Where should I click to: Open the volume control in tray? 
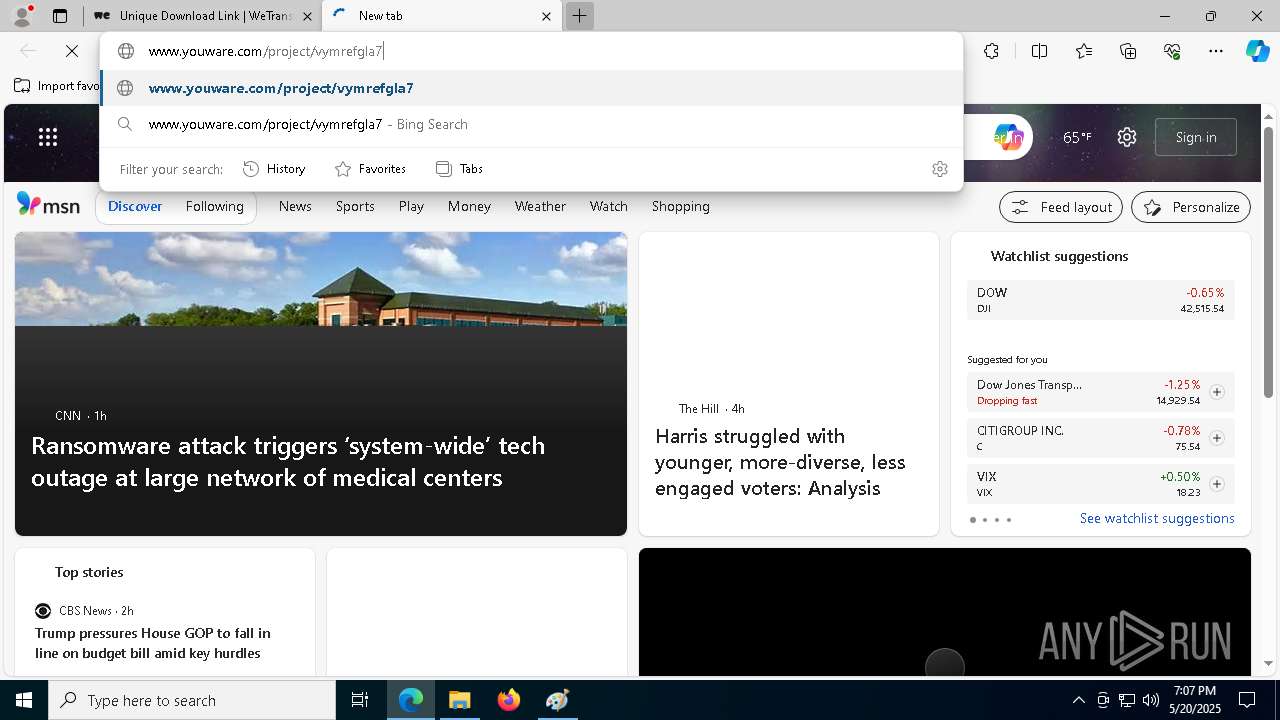1150,700
